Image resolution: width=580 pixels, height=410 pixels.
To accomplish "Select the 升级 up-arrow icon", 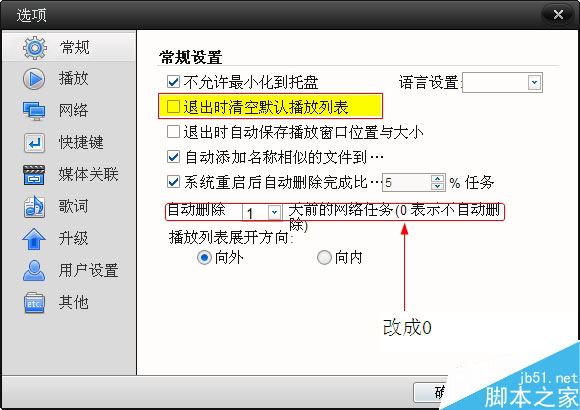I will [x=34, y=239].
